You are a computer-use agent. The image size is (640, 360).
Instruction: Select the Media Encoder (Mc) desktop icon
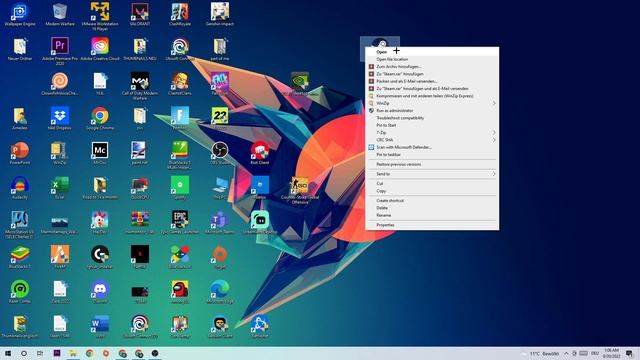click(100, 153)
